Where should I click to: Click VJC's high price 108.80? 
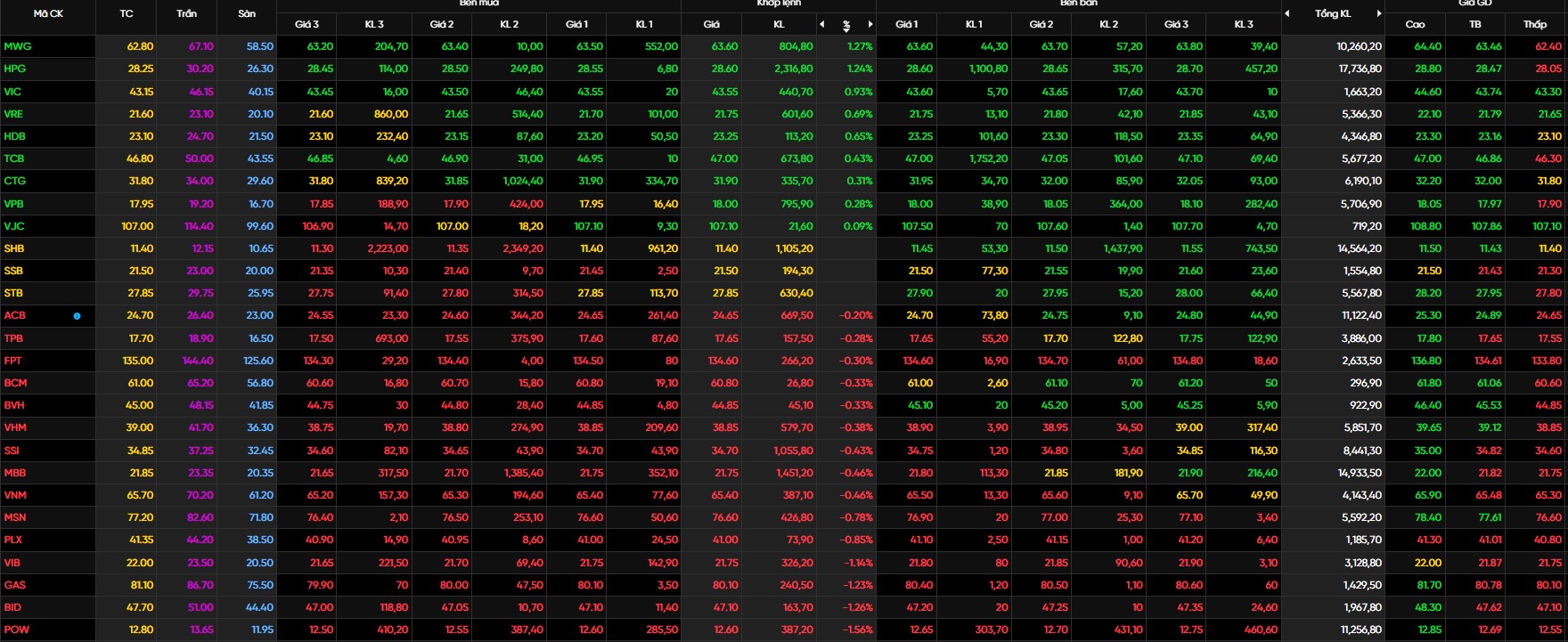tap(1426, 226)
